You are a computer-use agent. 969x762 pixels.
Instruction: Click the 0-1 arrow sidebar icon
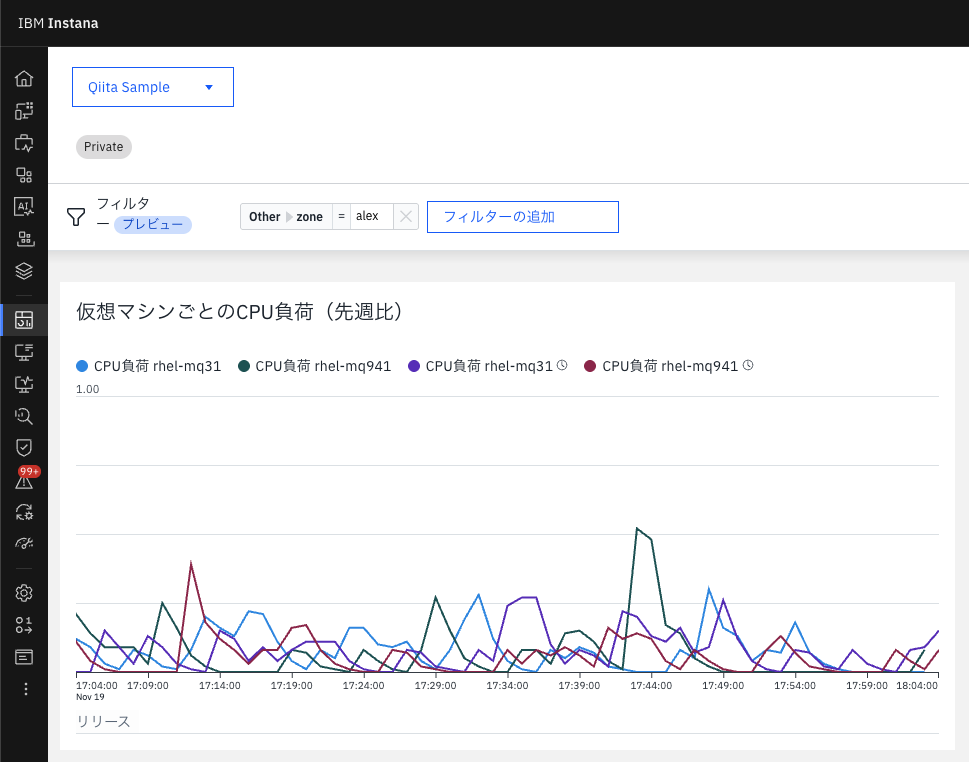tap(23, 625)
